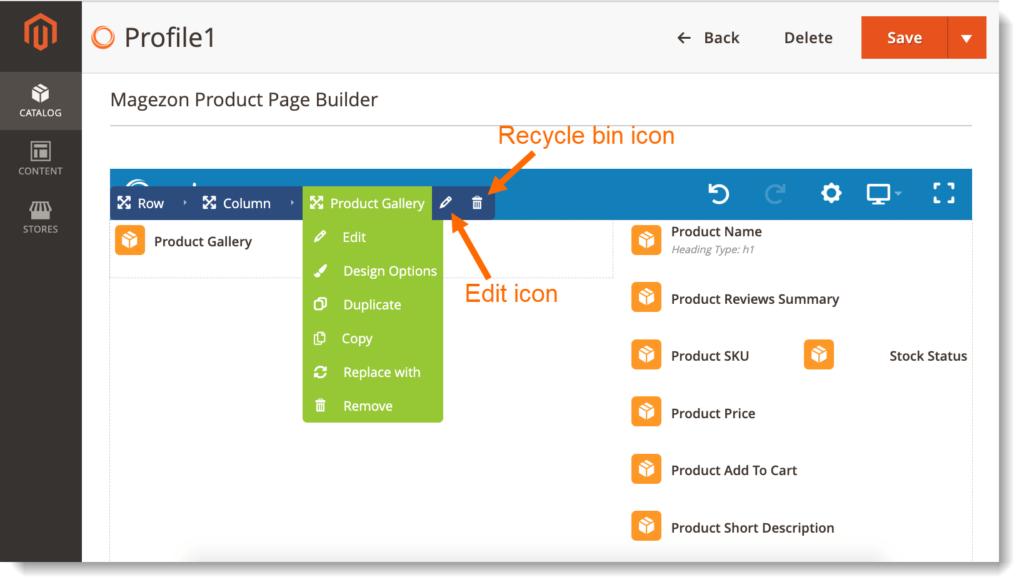Screen dimensions: 1024x587
Task: Click the Profile1 page title
Action: click(170, 38)
